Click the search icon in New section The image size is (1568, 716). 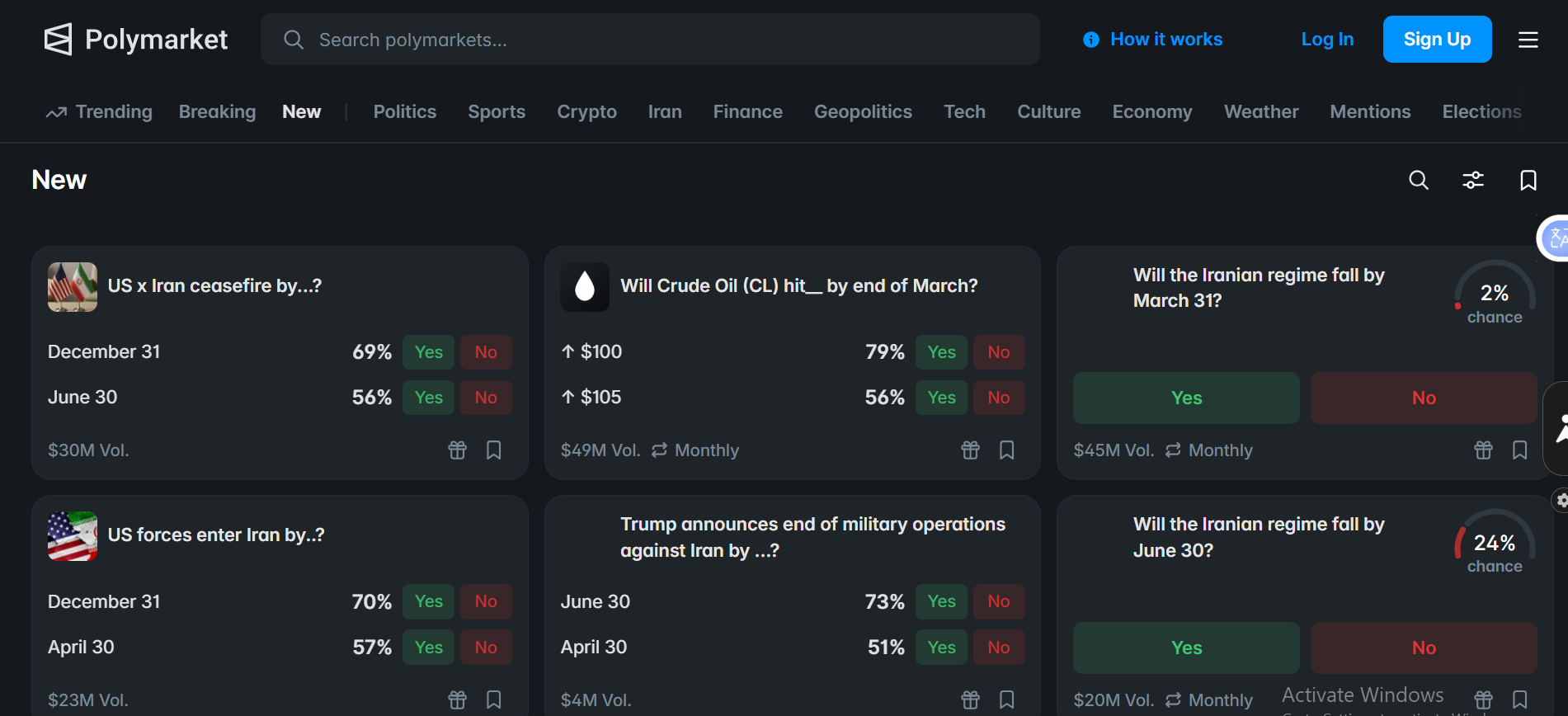pyautogui.click(x=1418, y=180)
